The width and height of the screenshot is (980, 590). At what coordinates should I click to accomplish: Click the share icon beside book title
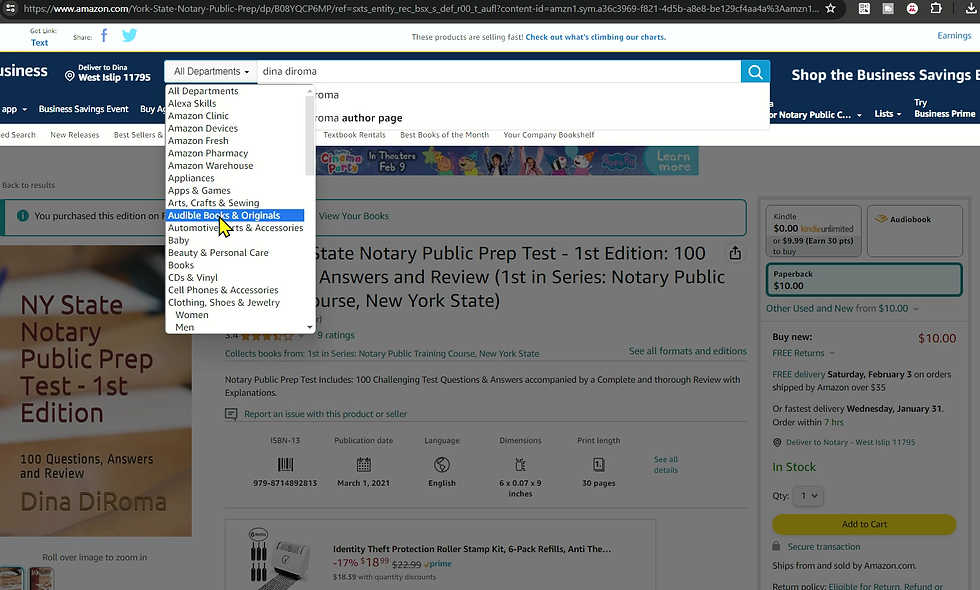735,253
